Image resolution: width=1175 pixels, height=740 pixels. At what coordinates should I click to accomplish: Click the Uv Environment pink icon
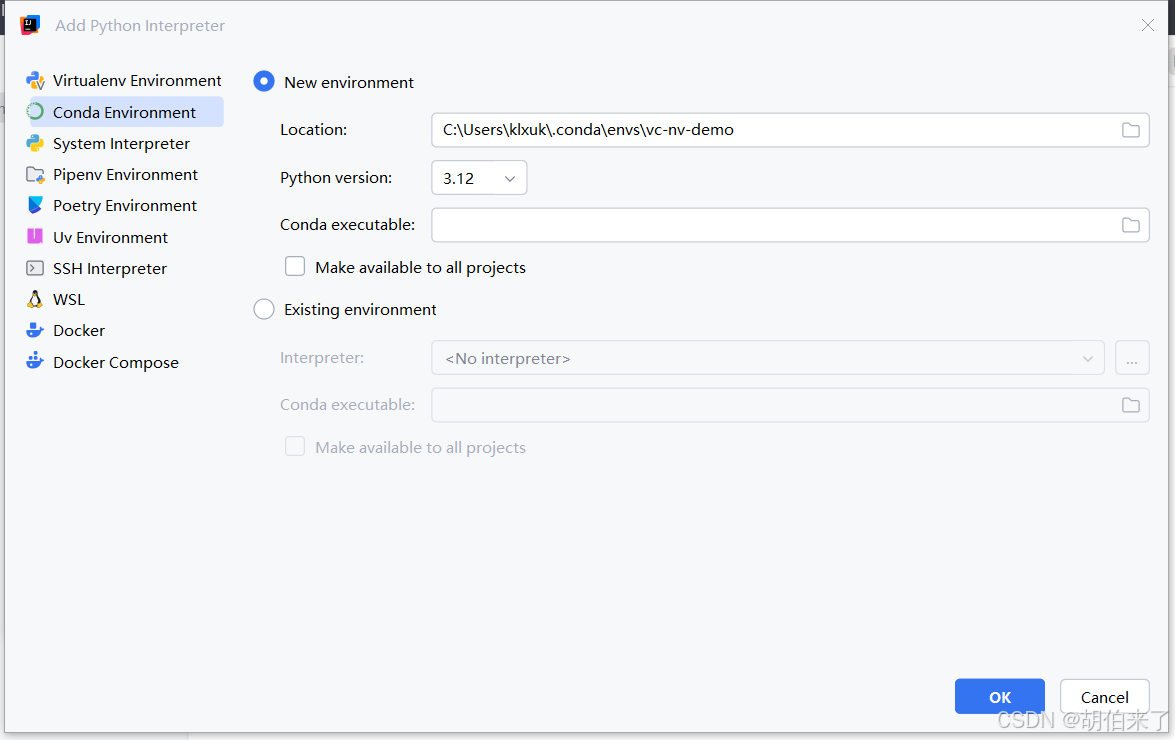(x=35, y=237)
